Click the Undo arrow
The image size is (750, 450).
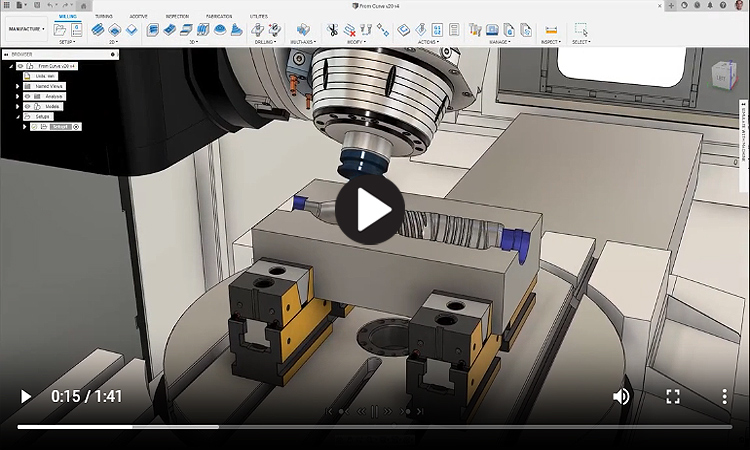point(51,5)
